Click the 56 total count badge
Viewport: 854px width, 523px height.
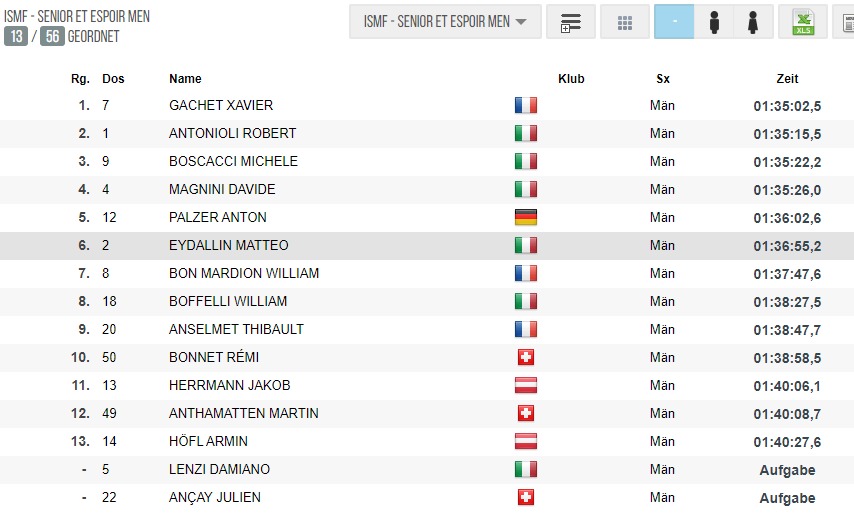[52, 37]
